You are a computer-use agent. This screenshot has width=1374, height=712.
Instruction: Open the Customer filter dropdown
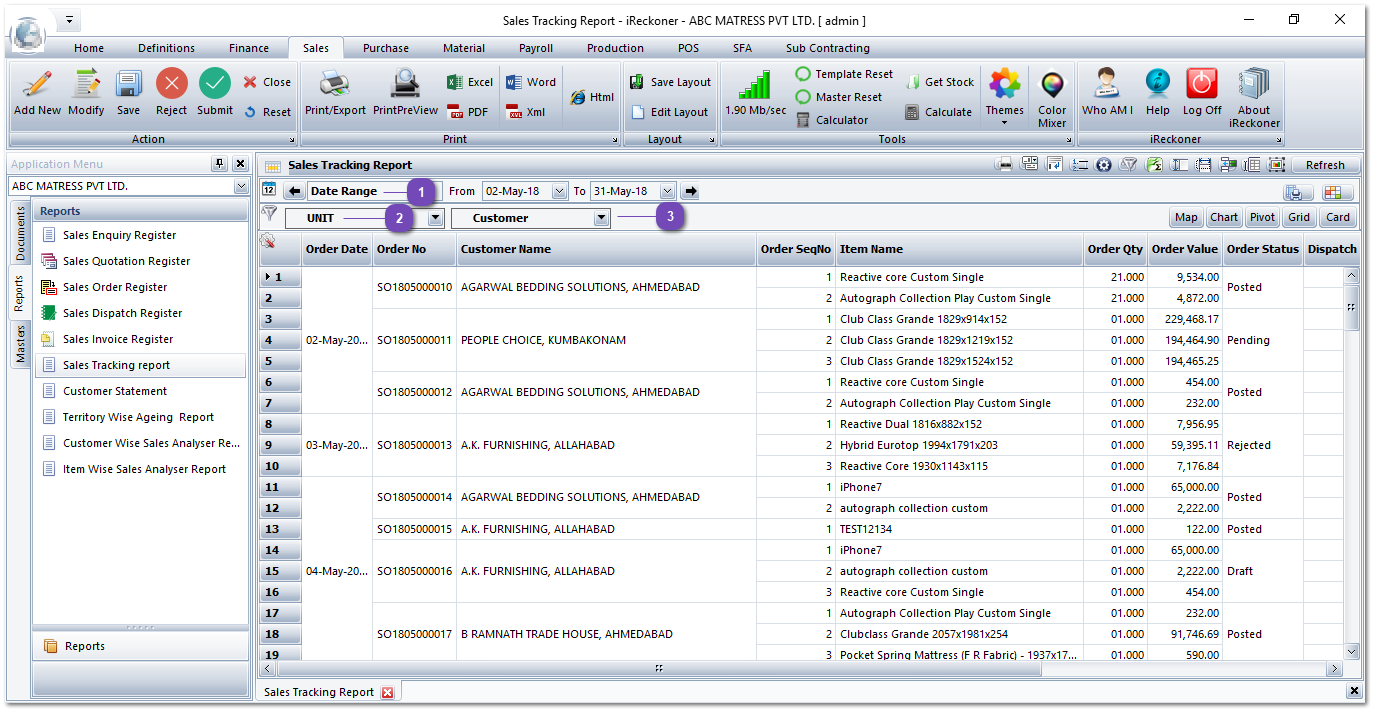pyautogui.click(x=601, y=218)
